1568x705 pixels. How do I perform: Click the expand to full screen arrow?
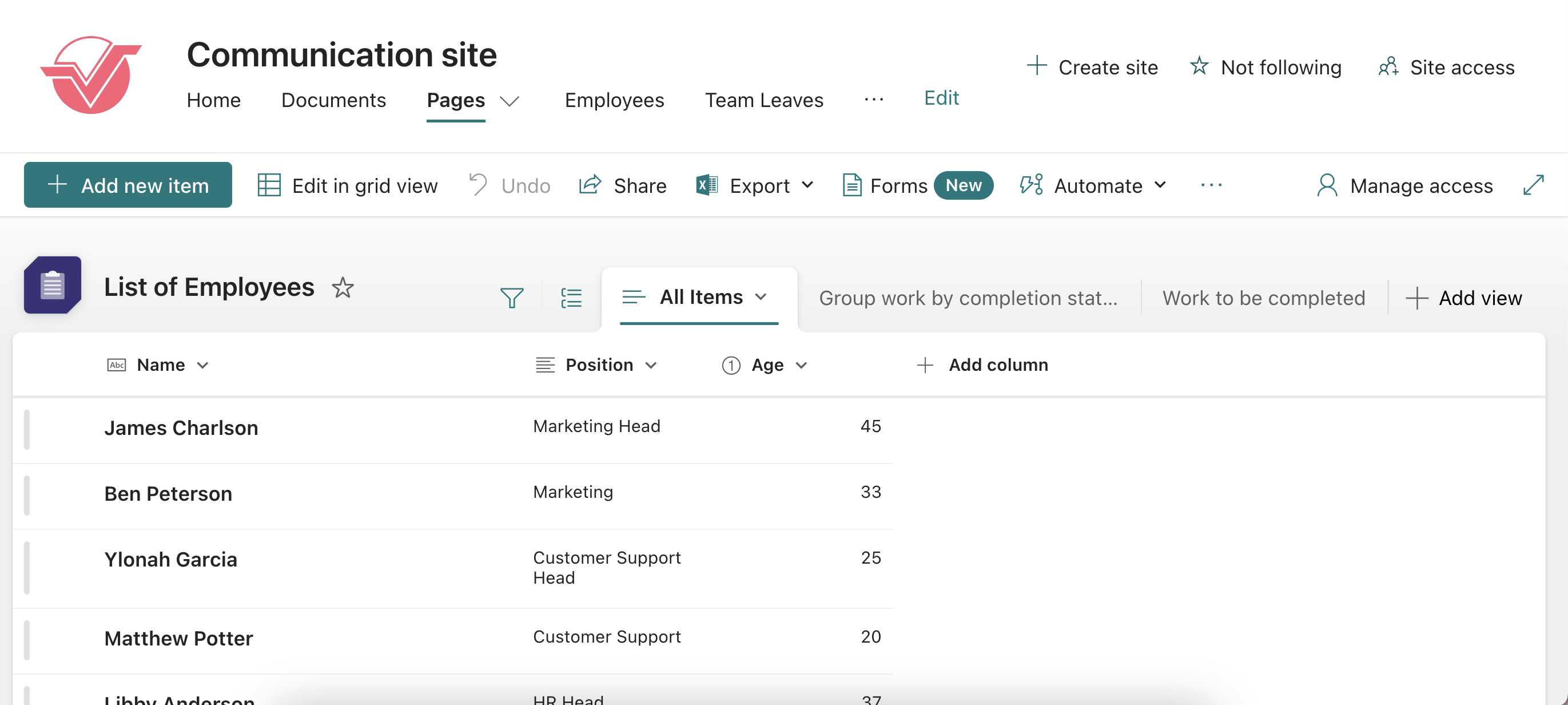point(1533,185)
